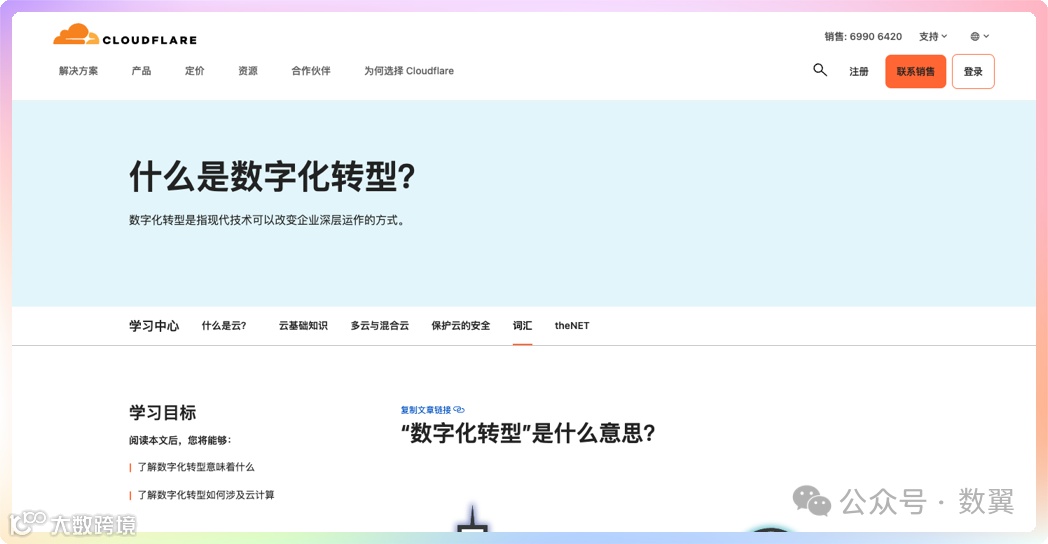Expand the 支持 dropdown
This screenshot has height=544, width=1048.
tap(933, 37)
